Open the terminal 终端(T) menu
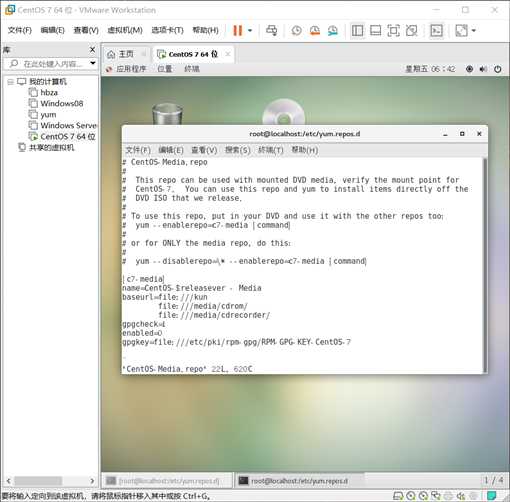The height and width of the screenshot is (502, 510). (271, 150)
